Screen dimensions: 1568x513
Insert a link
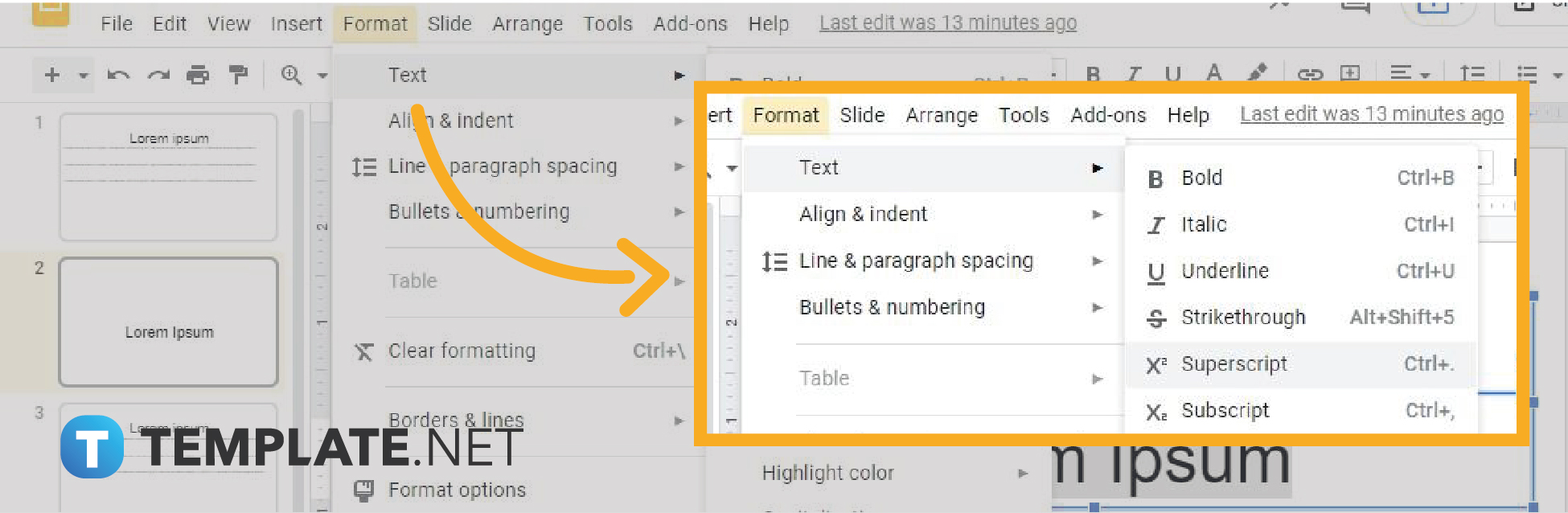[1310, 74]
